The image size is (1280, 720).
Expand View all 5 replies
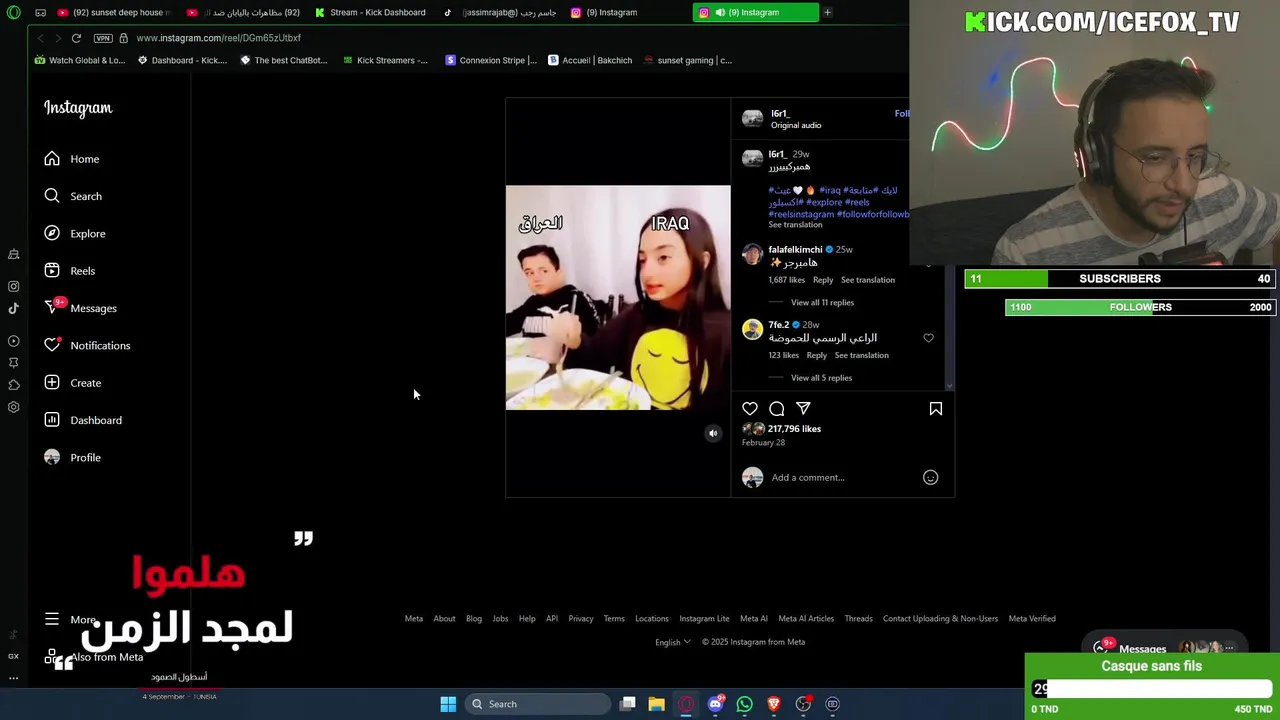[x=821, y=378]
